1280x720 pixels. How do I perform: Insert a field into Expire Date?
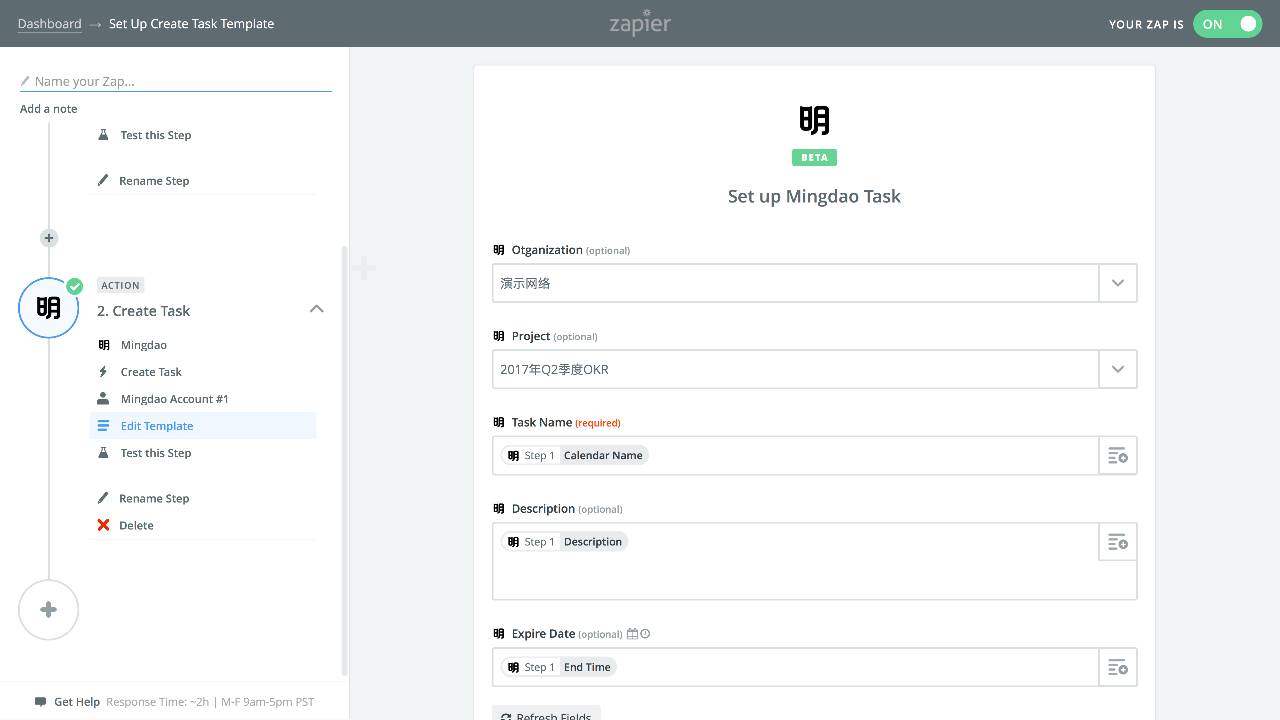[1118, 667]
